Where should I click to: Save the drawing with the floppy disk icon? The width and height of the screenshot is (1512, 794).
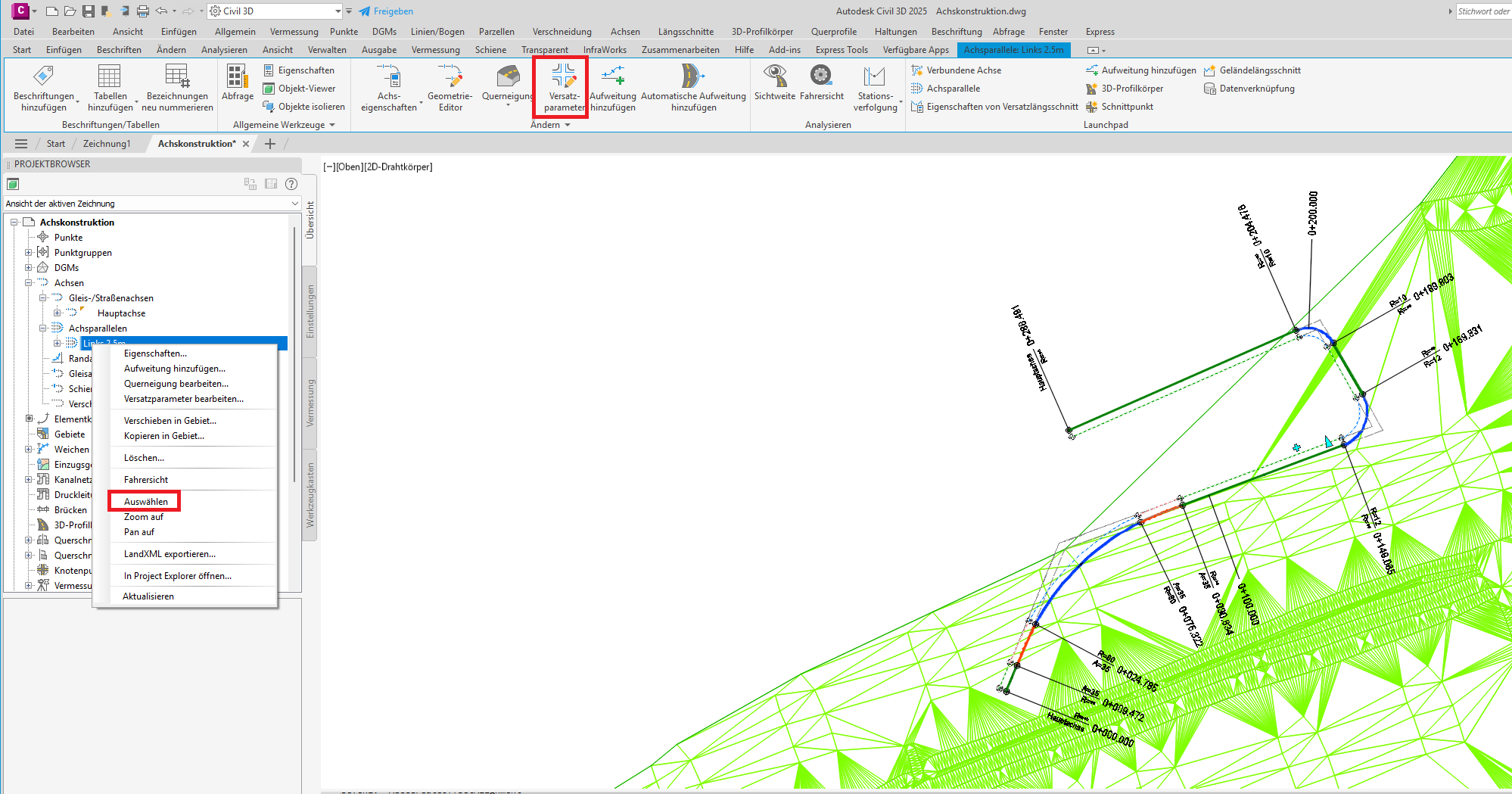[88, 11]
